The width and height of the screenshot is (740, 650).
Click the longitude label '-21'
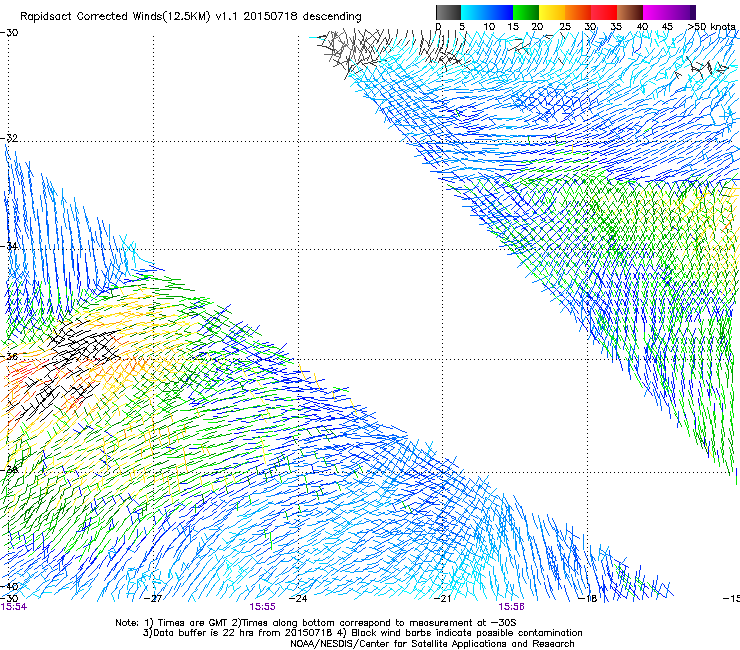tap(443, 599)
